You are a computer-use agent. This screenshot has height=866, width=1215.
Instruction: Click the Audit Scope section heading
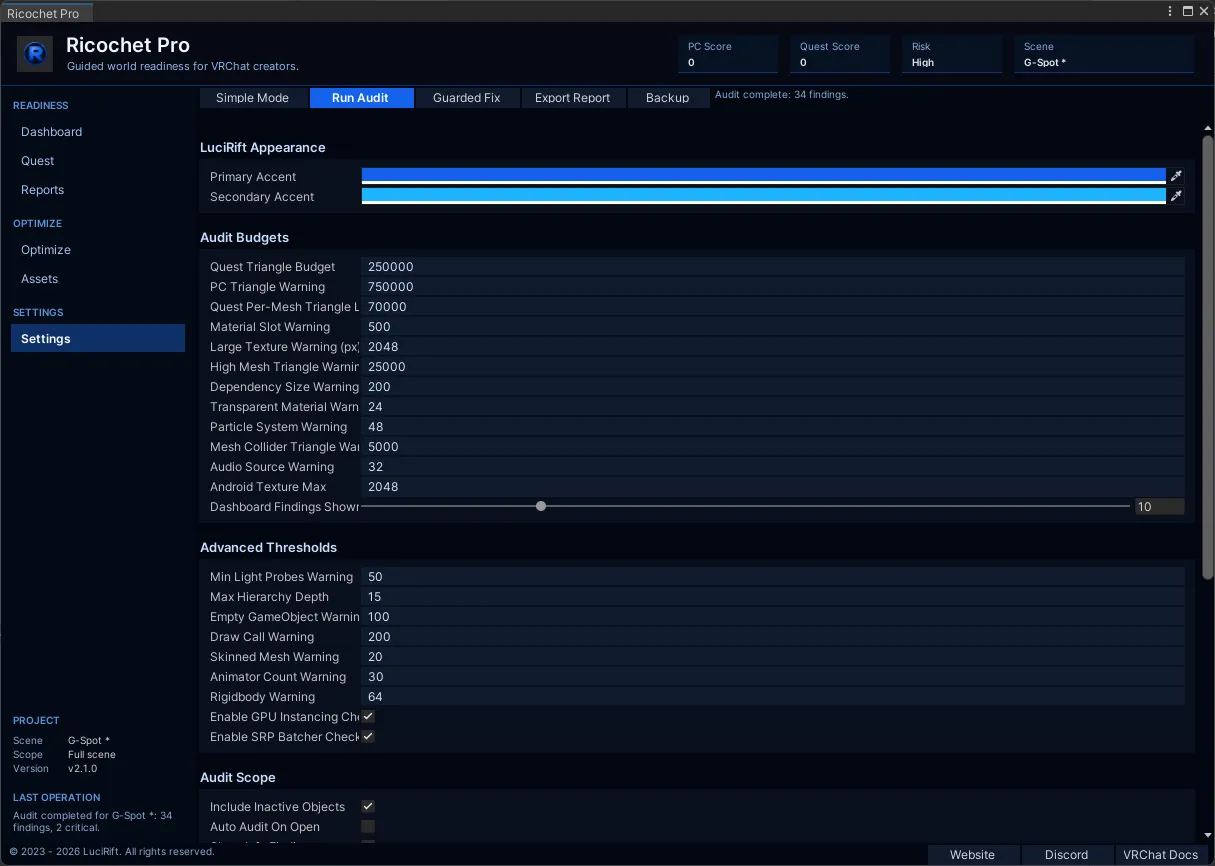pos(237,777)
